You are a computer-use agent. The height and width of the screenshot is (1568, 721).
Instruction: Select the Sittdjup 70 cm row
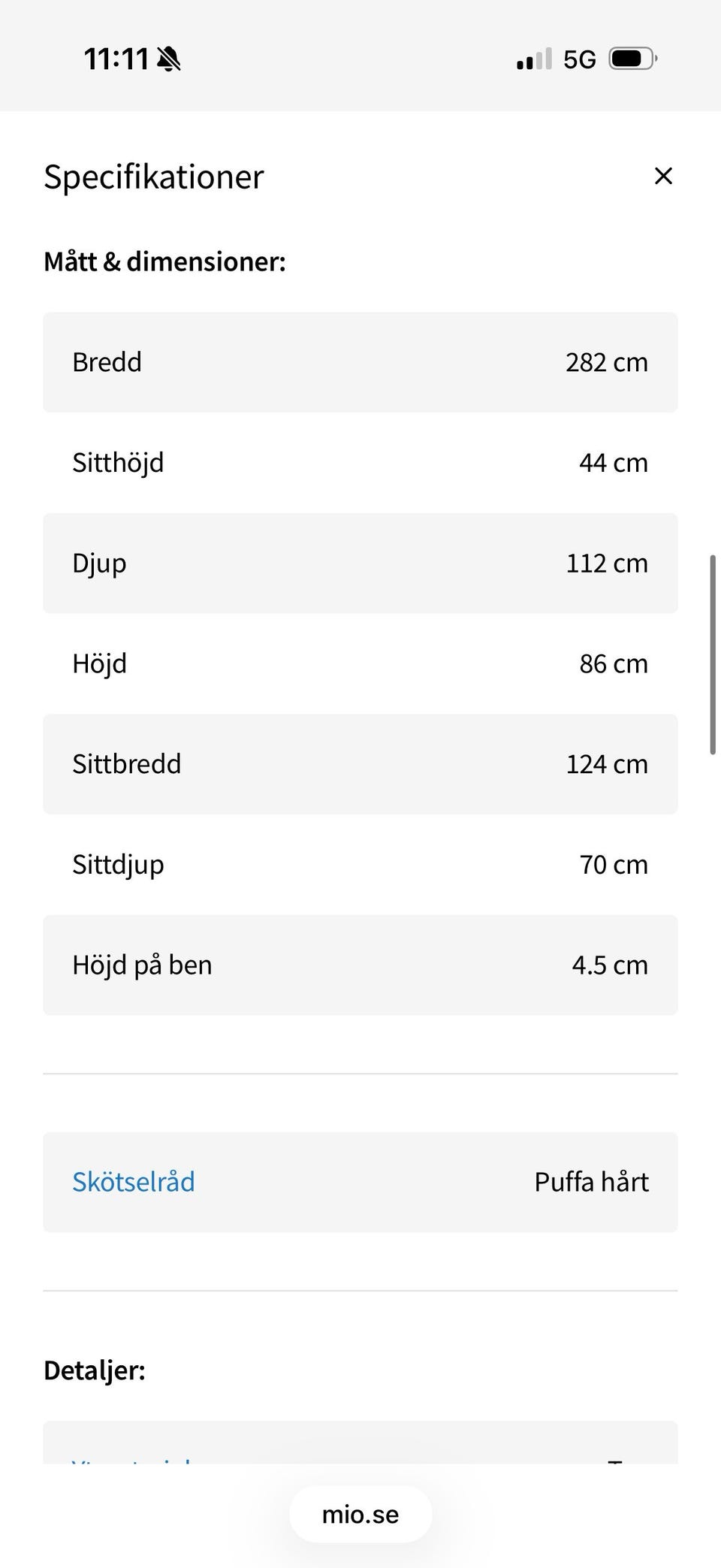point(360,865)
